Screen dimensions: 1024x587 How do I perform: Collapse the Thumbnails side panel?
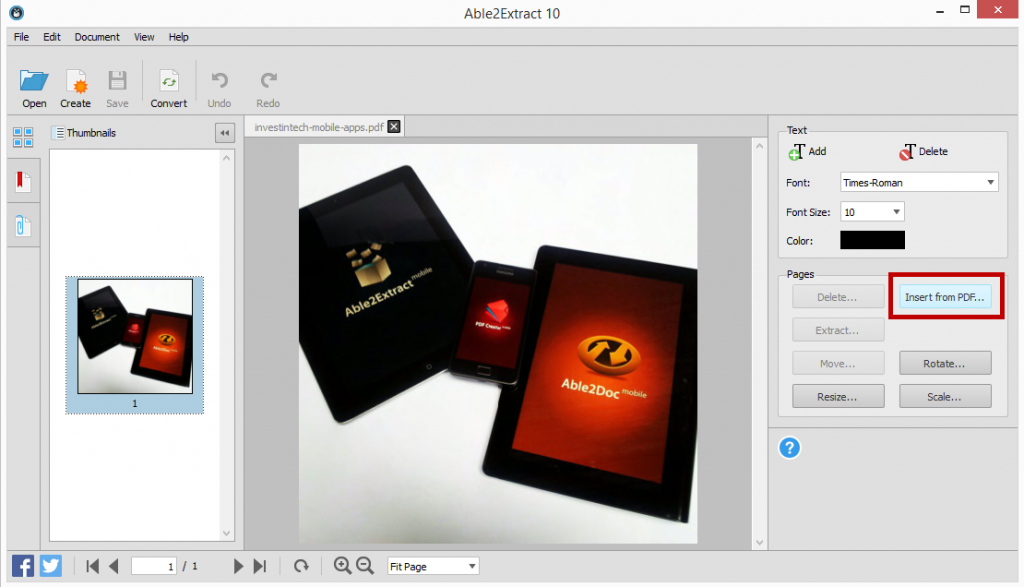[225, 133]
